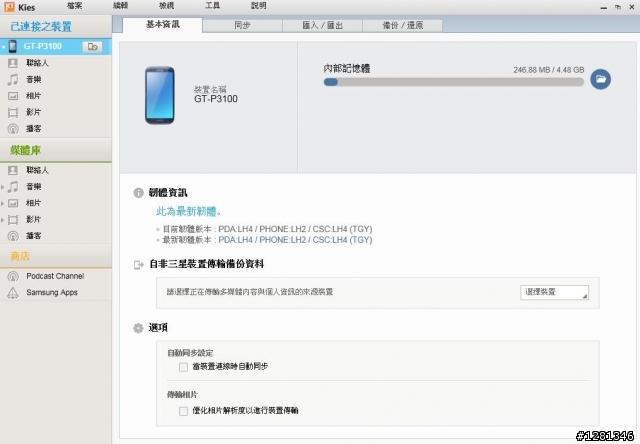Open library 音樂 music icon under 媒體庫
The image size is (640, 444).
pos(13,187)
